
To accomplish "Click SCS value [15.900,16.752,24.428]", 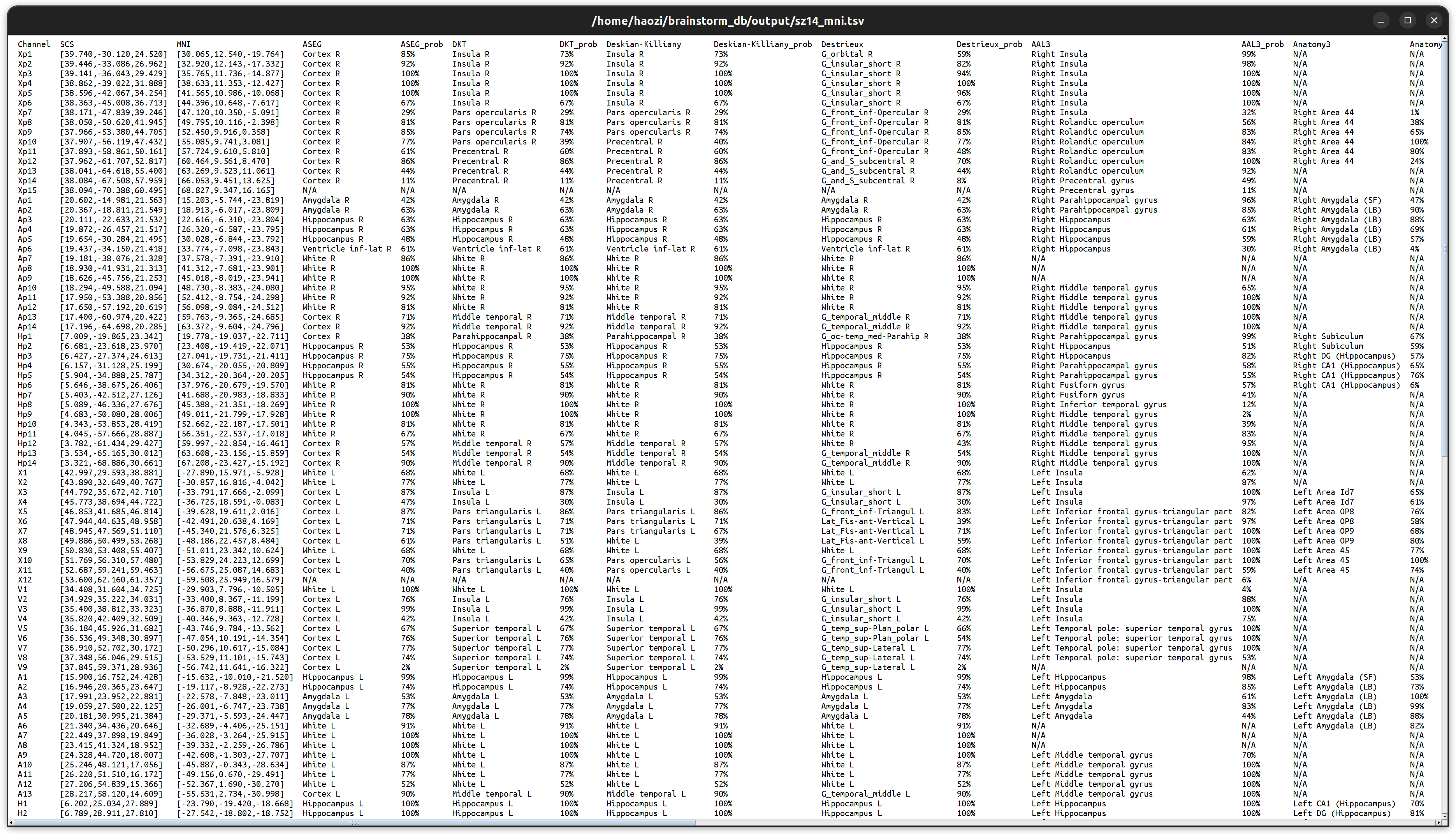I will (x=111, y=677).
